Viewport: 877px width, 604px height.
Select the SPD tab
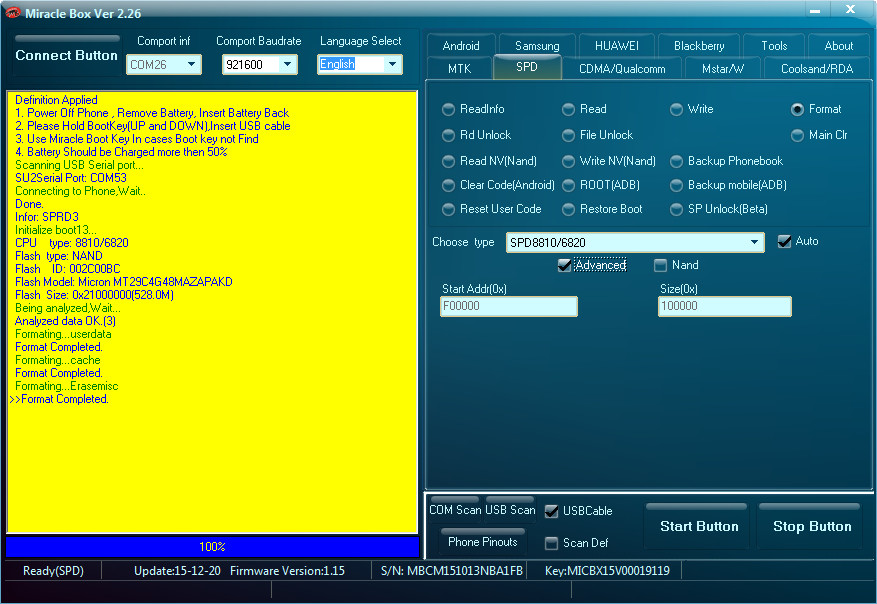[527, 67]
